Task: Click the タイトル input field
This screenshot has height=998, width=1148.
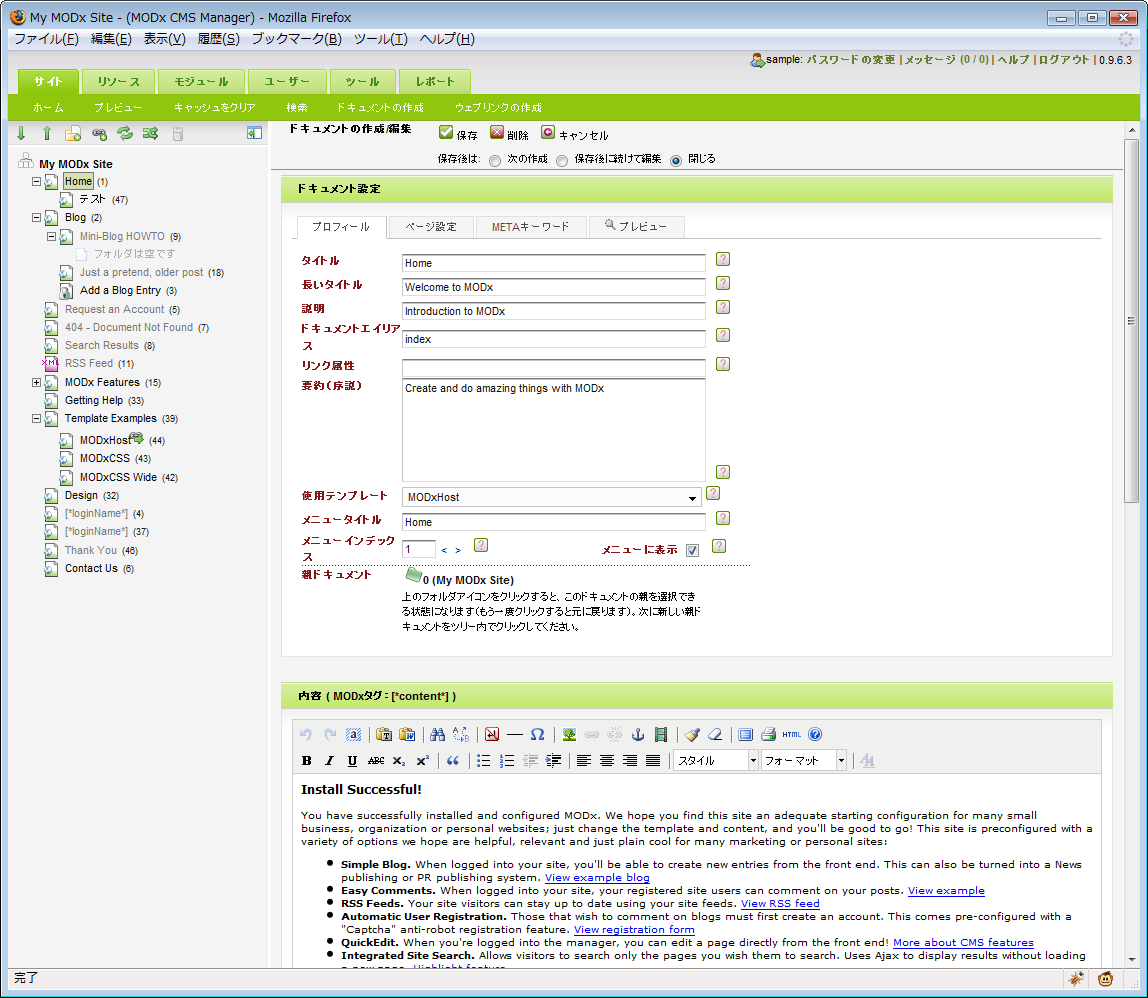Action: [x=553, y=263]
